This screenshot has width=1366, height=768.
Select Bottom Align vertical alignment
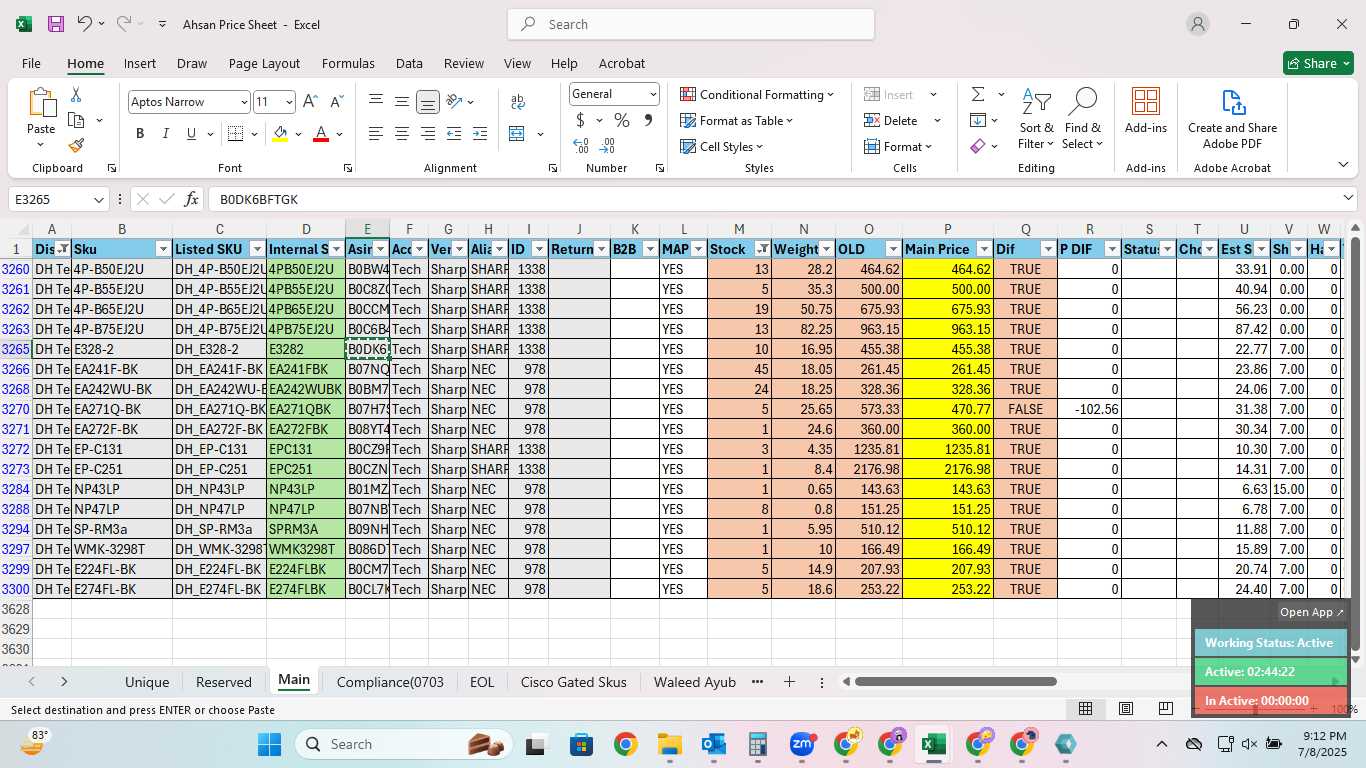[x=427, y=102]
